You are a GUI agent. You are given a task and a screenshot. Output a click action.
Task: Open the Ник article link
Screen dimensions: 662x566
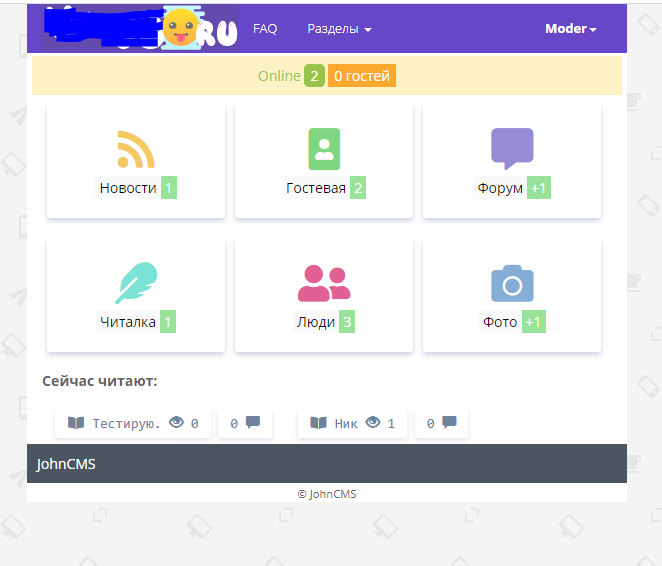(x=346, y=423)
